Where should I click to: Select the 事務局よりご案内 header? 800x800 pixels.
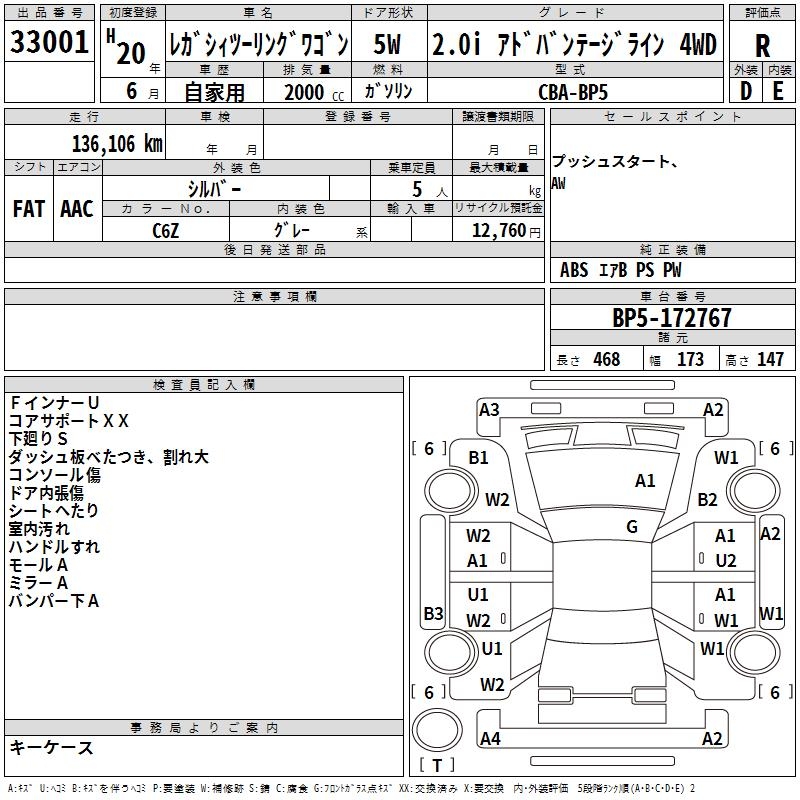point(204,728)
